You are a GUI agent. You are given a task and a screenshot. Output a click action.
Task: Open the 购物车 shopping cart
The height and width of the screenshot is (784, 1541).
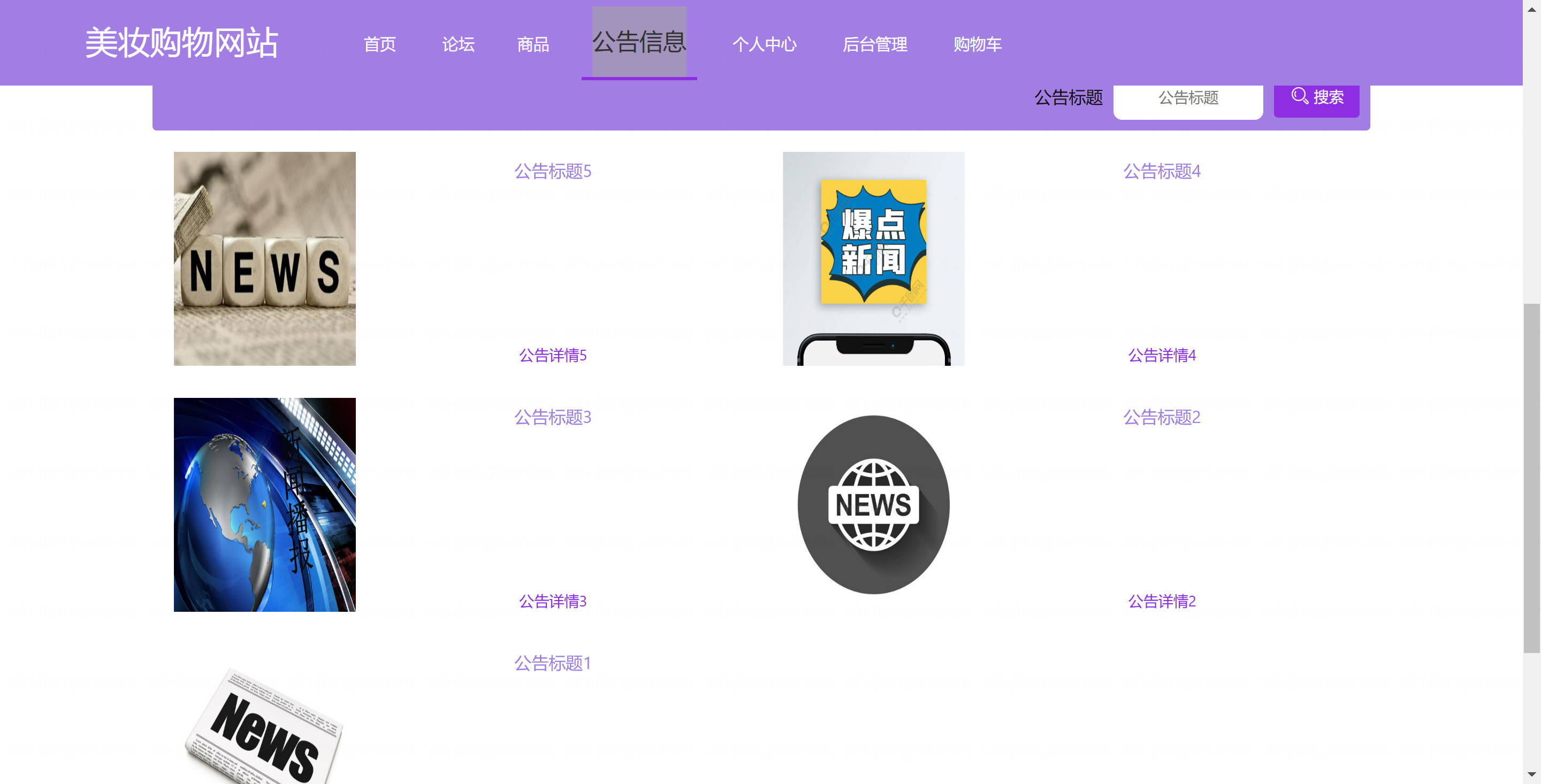pos(978,44)
